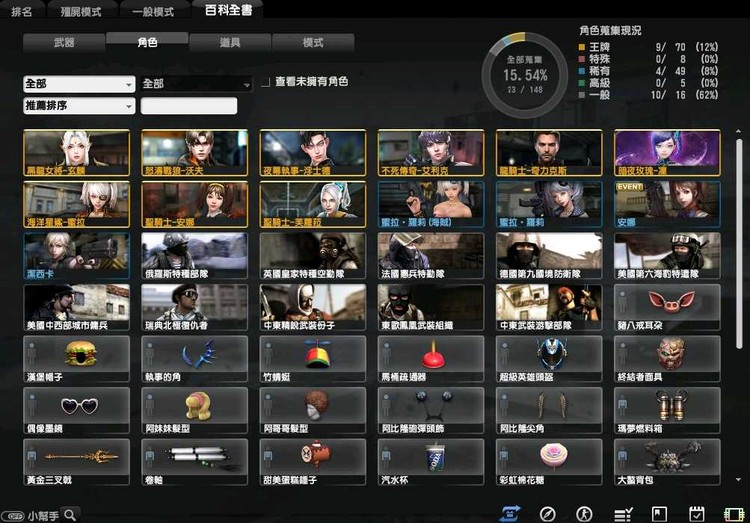Select the 執事的角 blue horns item

195,359
